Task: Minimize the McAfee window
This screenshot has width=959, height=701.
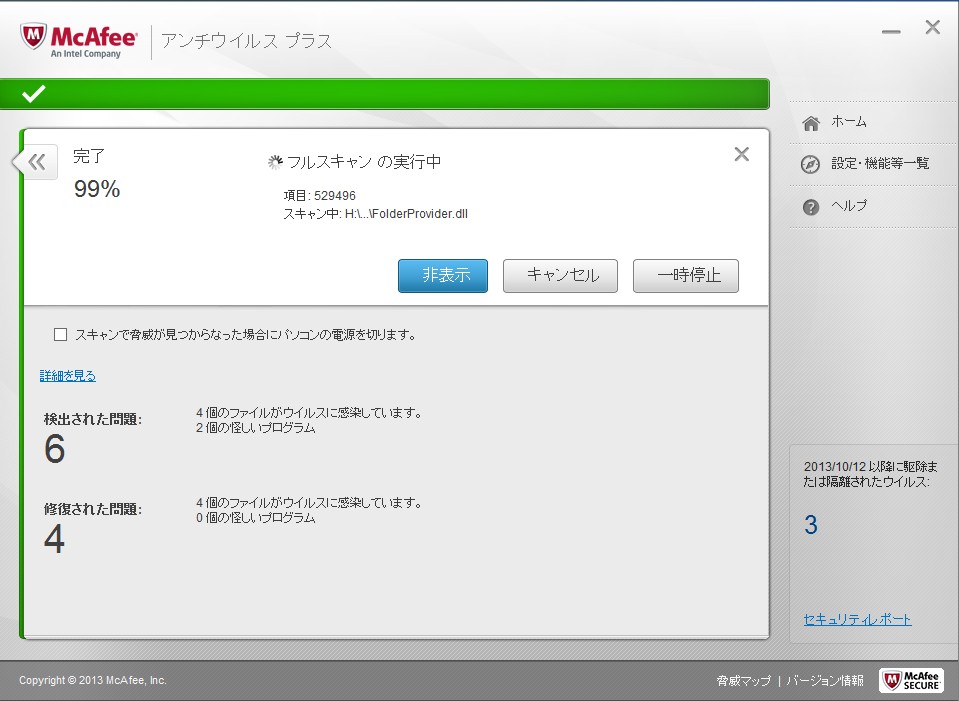Action: pyautogui.click(x=891, y=31)
